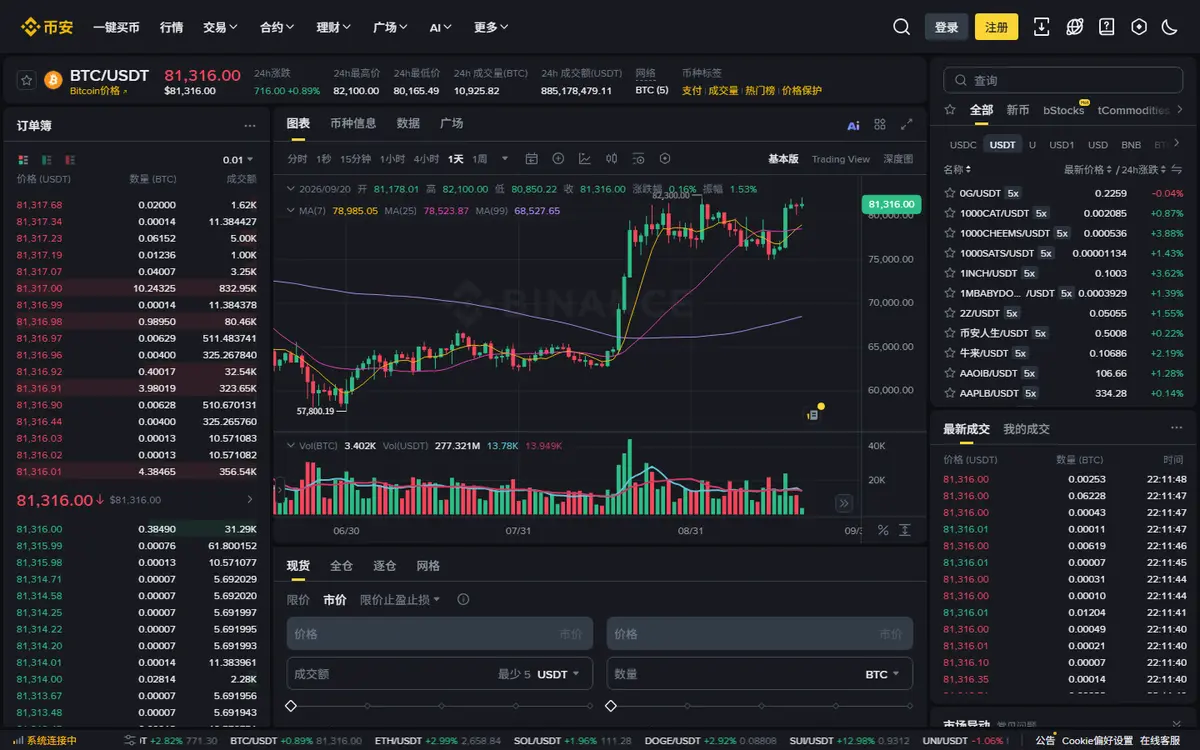Collapse the chart OHLC info row chevron
Viewport: 1200px width, 750px height.
290,189
